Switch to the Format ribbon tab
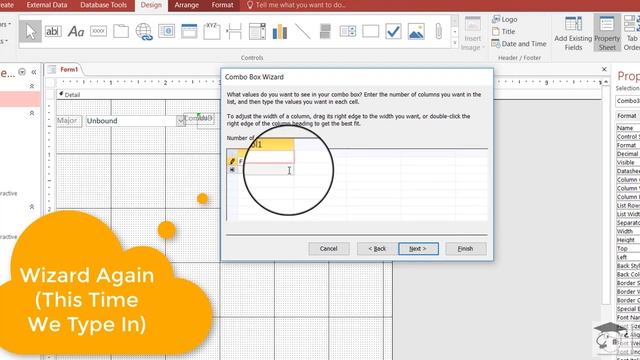 click(x=222, y=5)
